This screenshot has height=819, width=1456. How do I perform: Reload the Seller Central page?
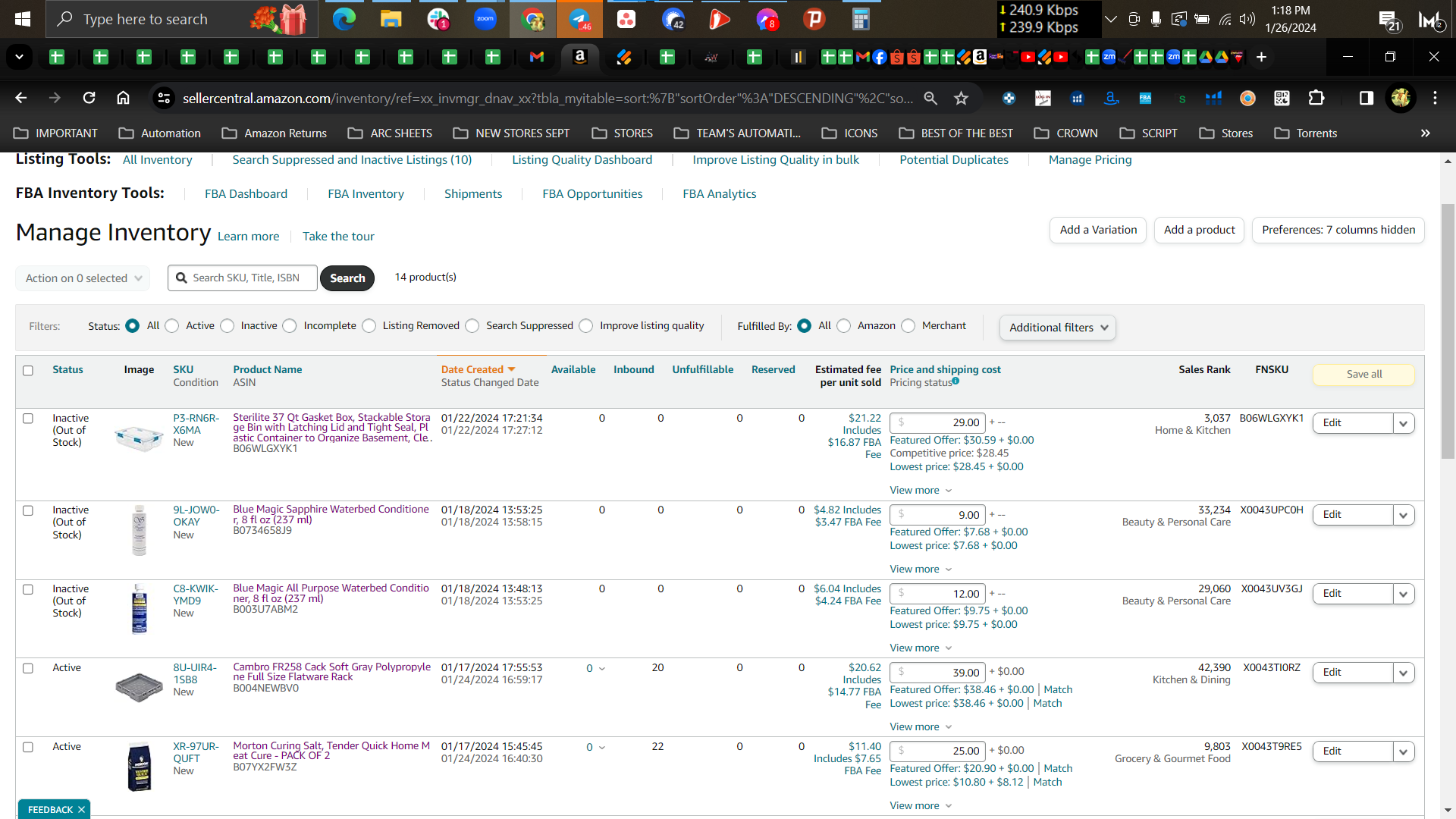(x=89, y=98)
